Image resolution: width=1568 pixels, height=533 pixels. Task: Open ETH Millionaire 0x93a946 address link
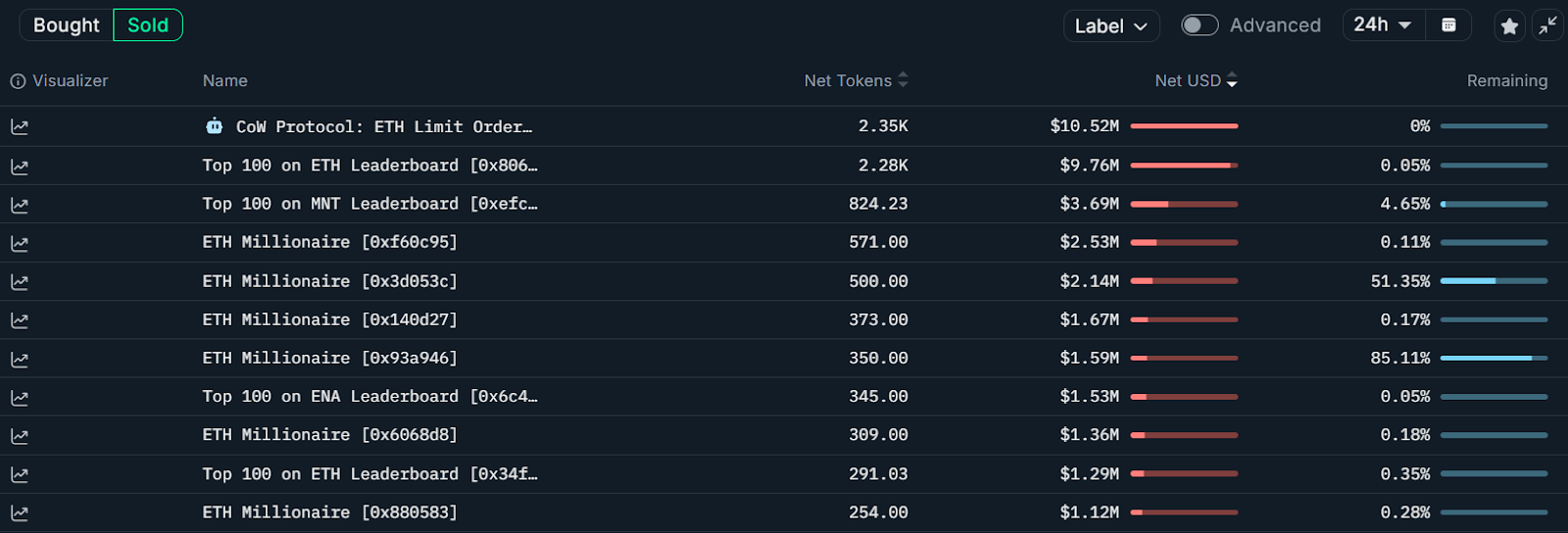coord(329,359)
